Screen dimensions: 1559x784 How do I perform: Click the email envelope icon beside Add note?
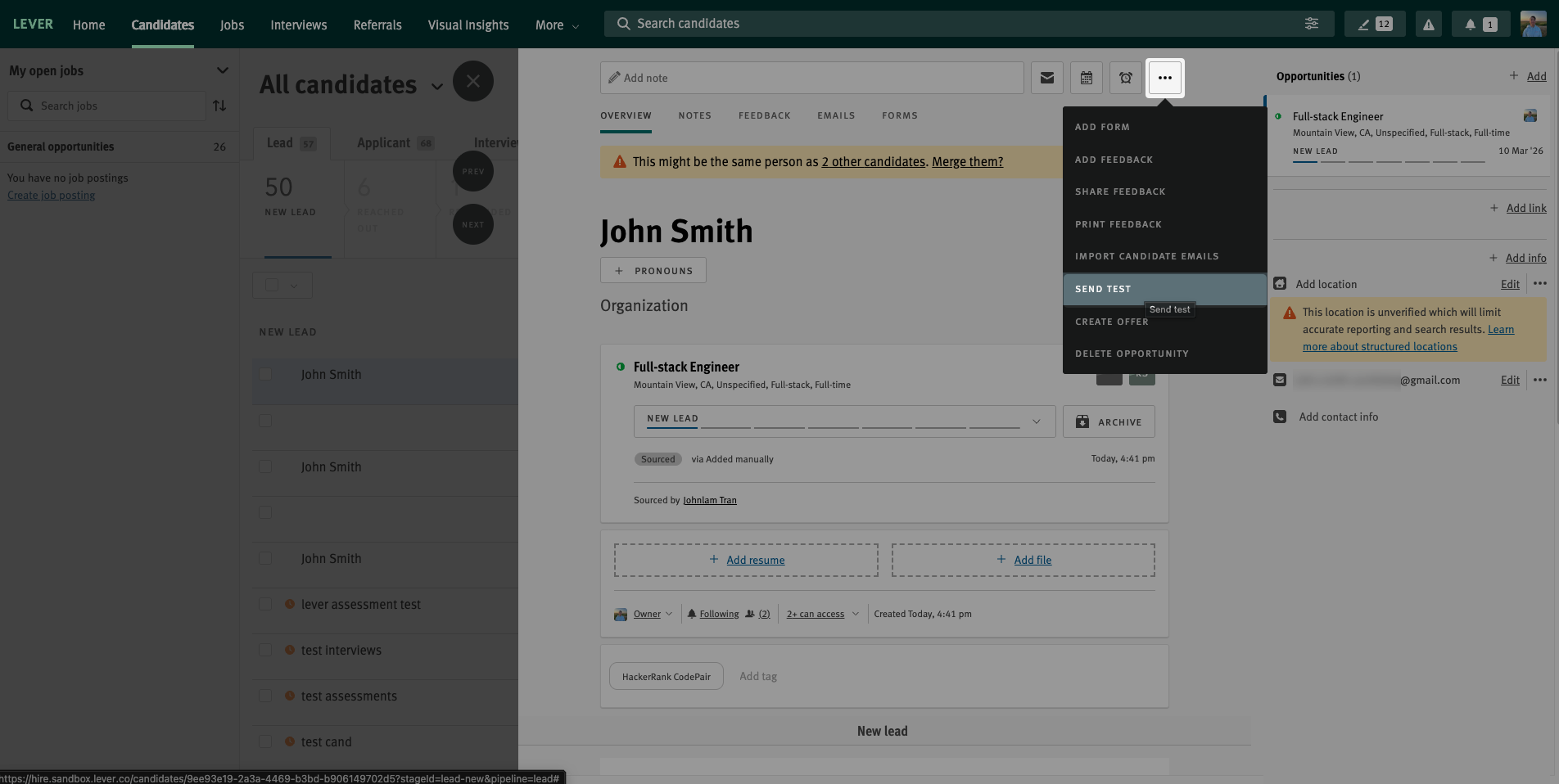(1046, 78)
